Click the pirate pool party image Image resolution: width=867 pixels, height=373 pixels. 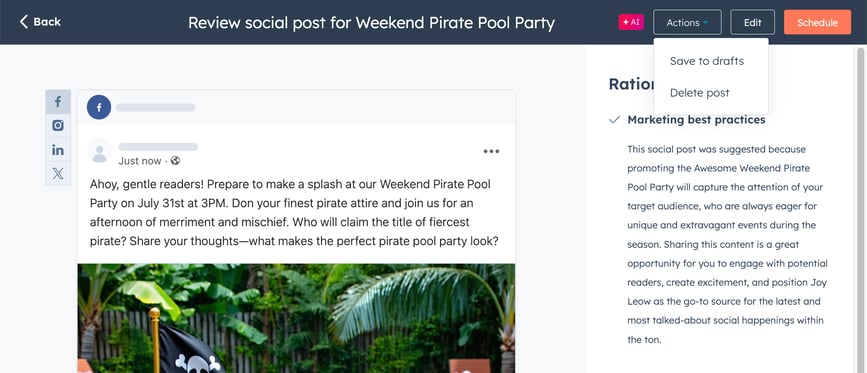coord(296,318)
